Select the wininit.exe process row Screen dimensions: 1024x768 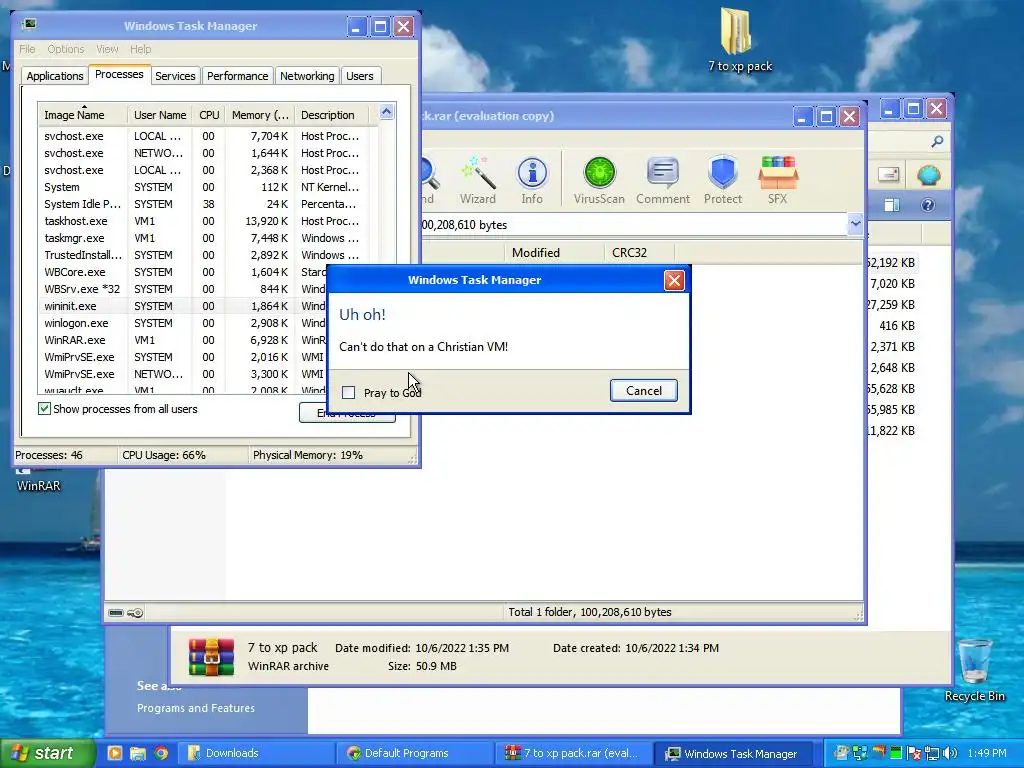(183, 306)
